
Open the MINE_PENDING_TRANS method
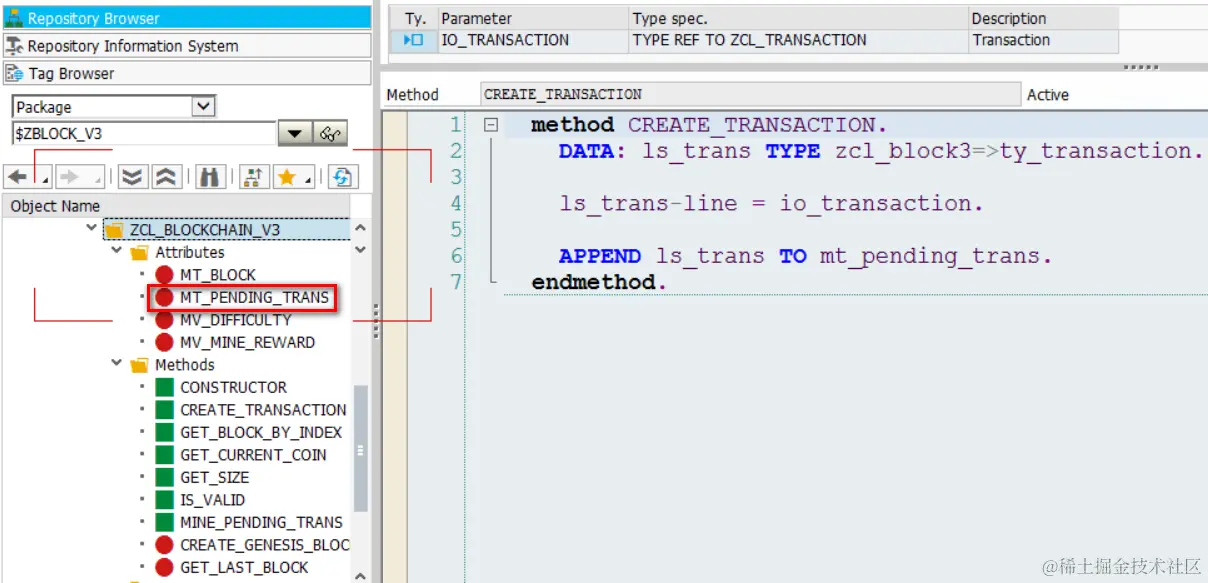pyautogui.click(x=261, y=522)
